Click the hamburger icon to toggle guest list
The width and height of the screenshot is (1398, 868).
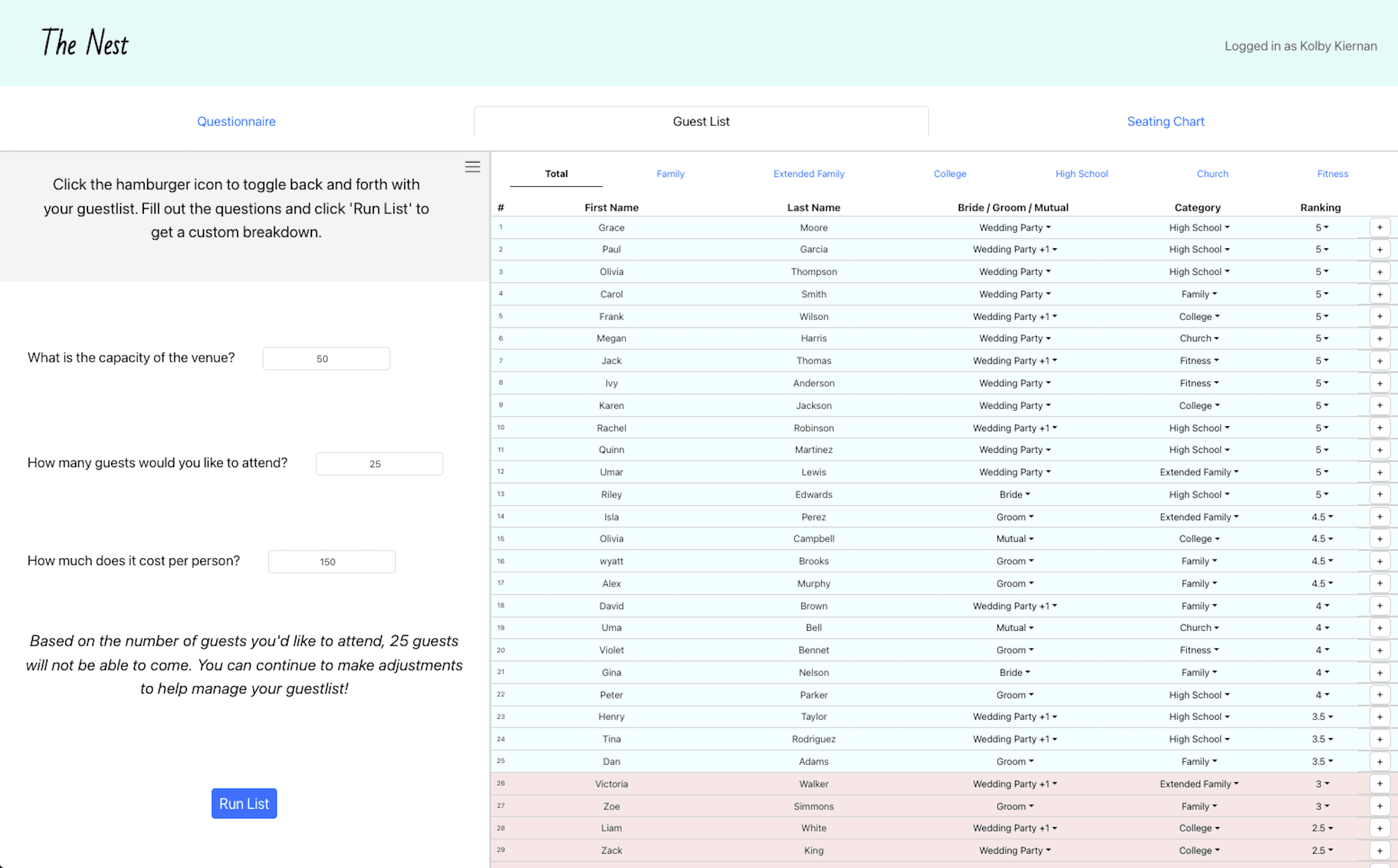click(472, 166)
